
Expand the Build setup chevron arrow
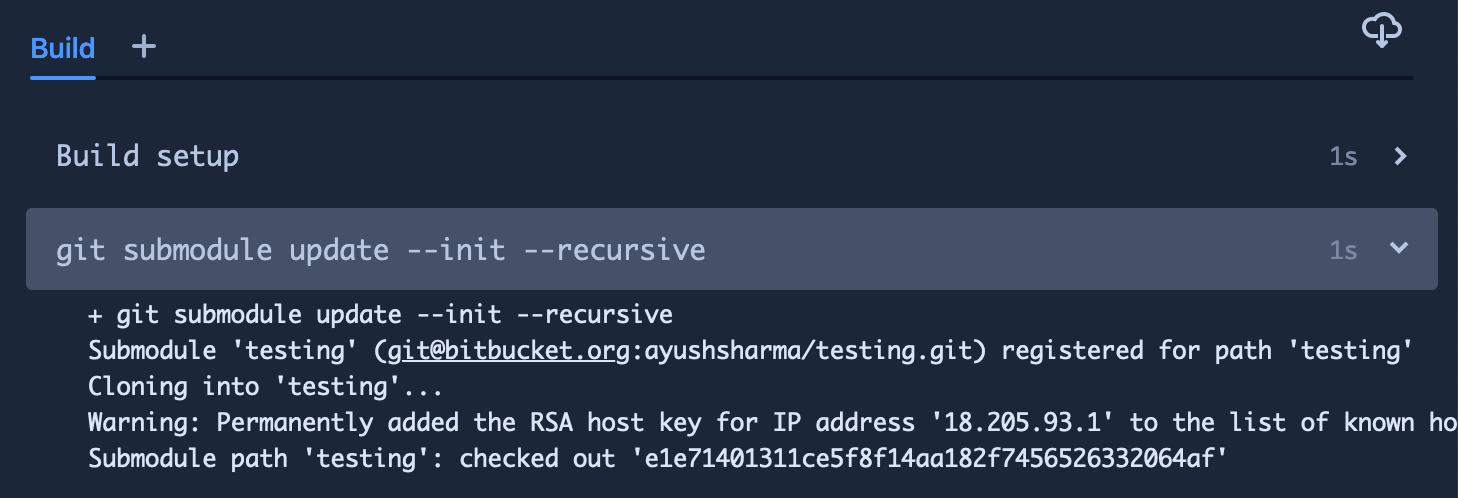[x=1400, y=156]
